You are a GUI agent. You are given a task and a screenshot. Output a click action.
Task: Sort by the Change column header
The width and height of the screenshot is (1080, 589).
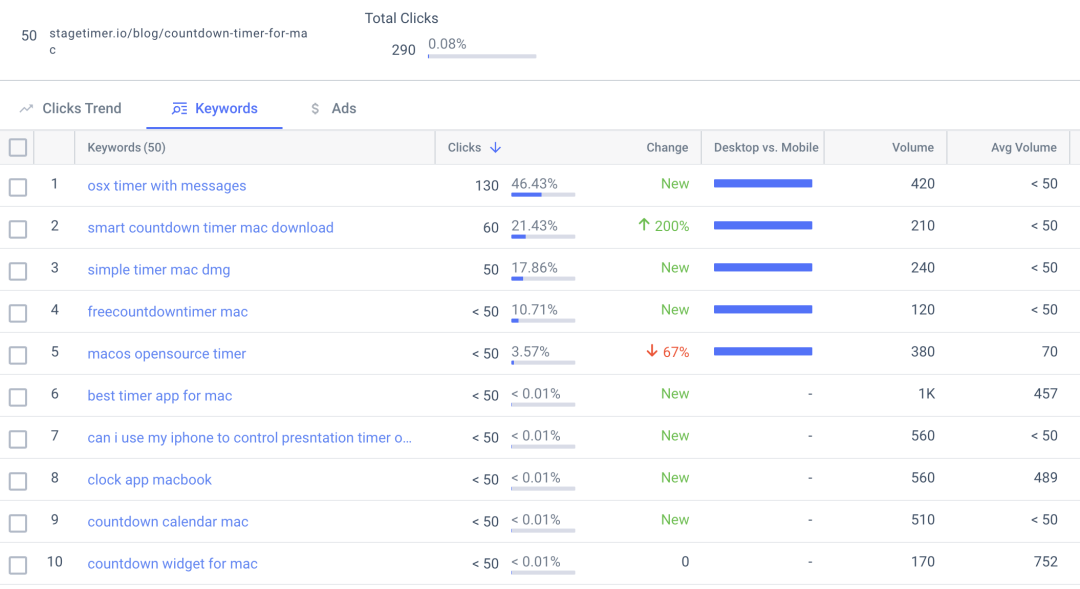(667, 147)
